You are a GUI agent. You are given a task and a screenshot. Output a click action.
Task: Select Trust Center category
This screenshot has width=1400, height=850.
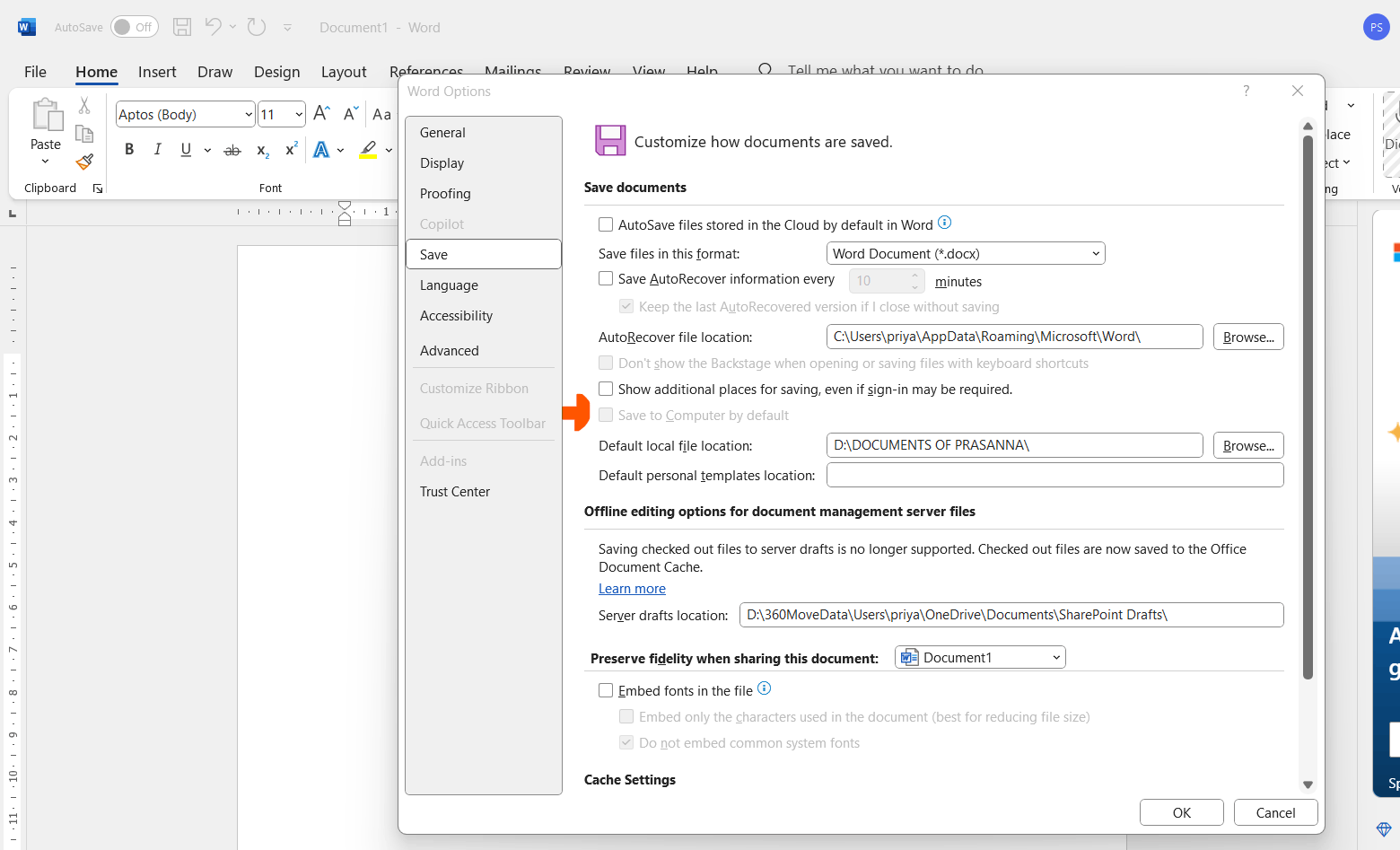484,492
